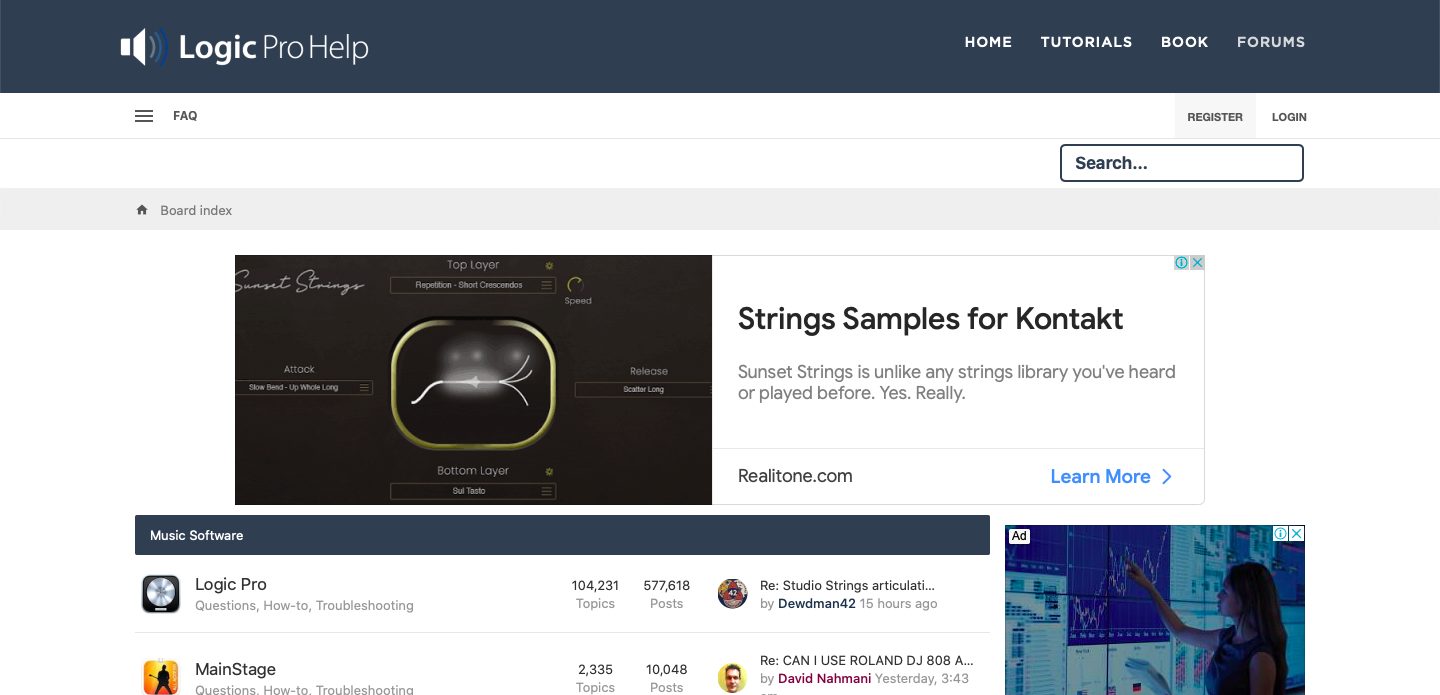Image resolution: width=1440 pixels, height=695 pixels.
Task: Click Logic Pro's Questions, How-to, Troubleshooting description
Action: (x=304, y=606)
